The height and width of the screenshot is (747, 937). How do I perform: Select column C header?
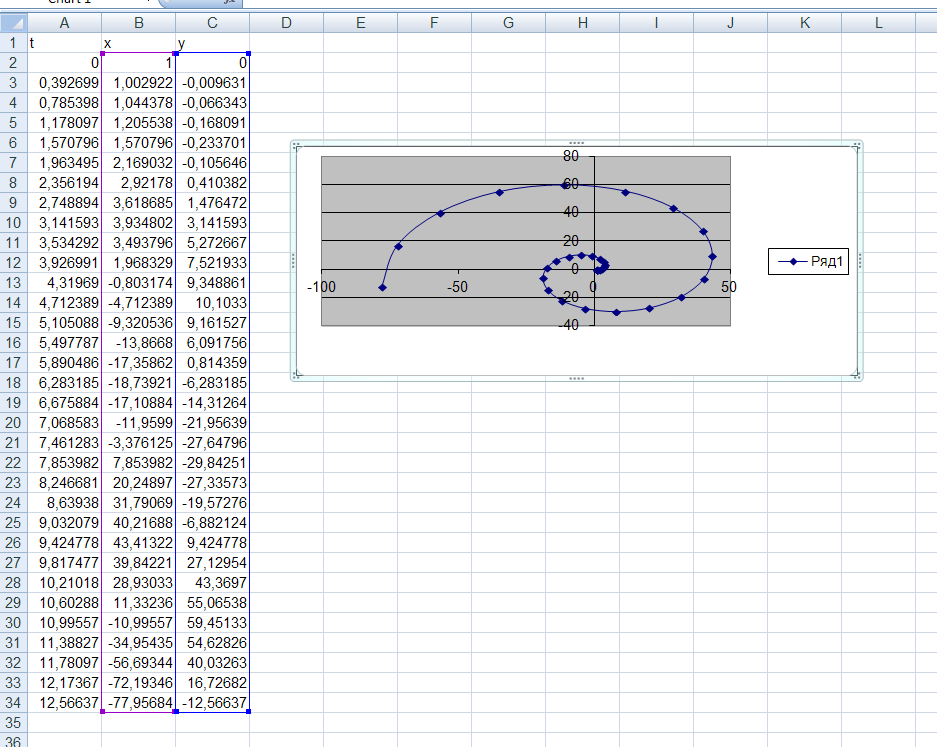(x=212, y=23)
